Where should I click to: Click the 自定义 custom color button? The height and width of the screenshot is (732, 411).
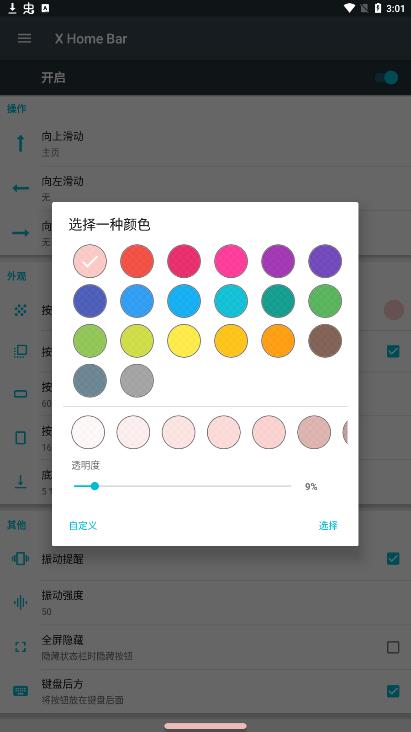pos(83,526)
